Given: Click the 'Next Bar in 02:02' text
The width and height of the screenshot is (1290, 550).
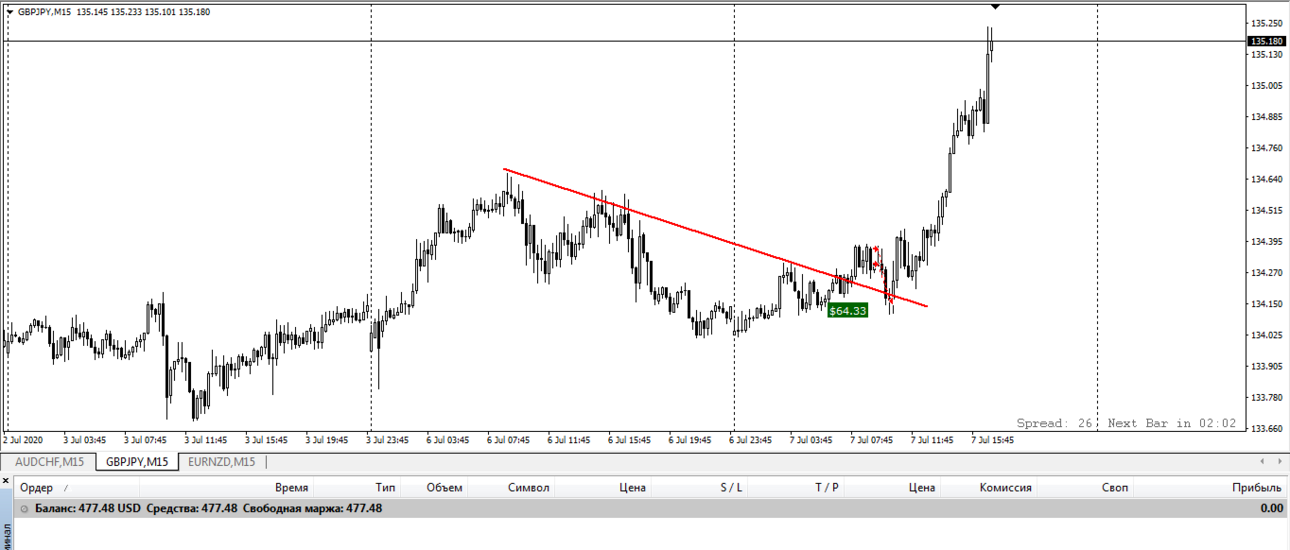Looking at the screenshot, I should [1172, 424].
